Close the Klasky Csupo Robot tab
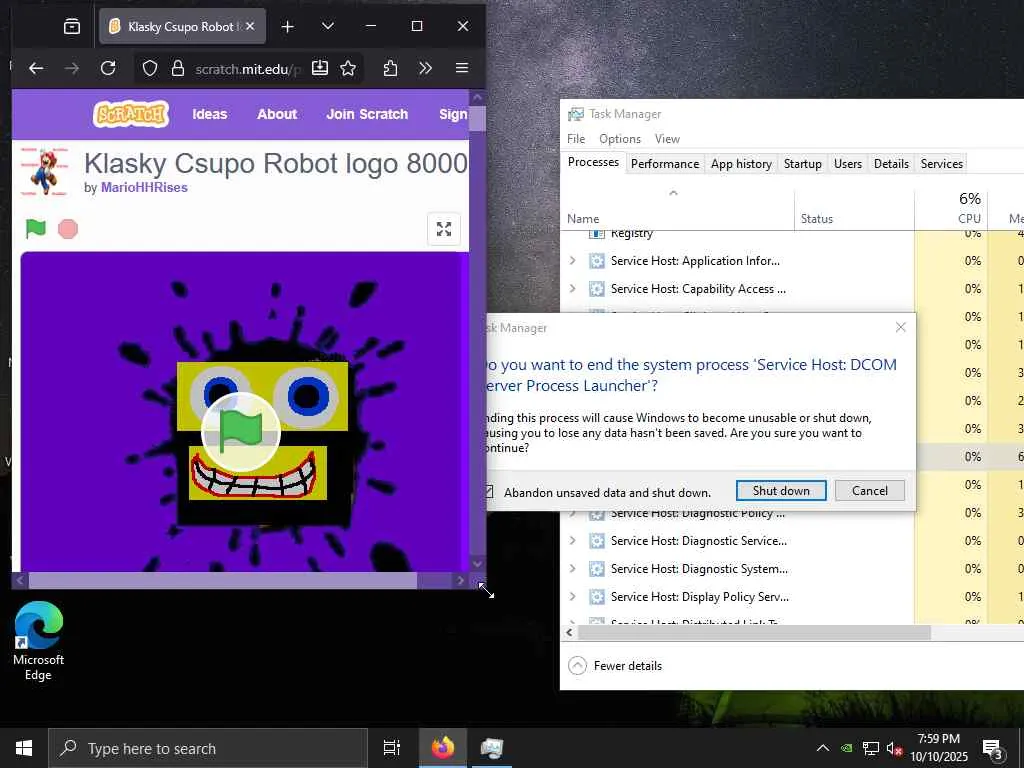1024x768 pixels. (x=250, y=26)
